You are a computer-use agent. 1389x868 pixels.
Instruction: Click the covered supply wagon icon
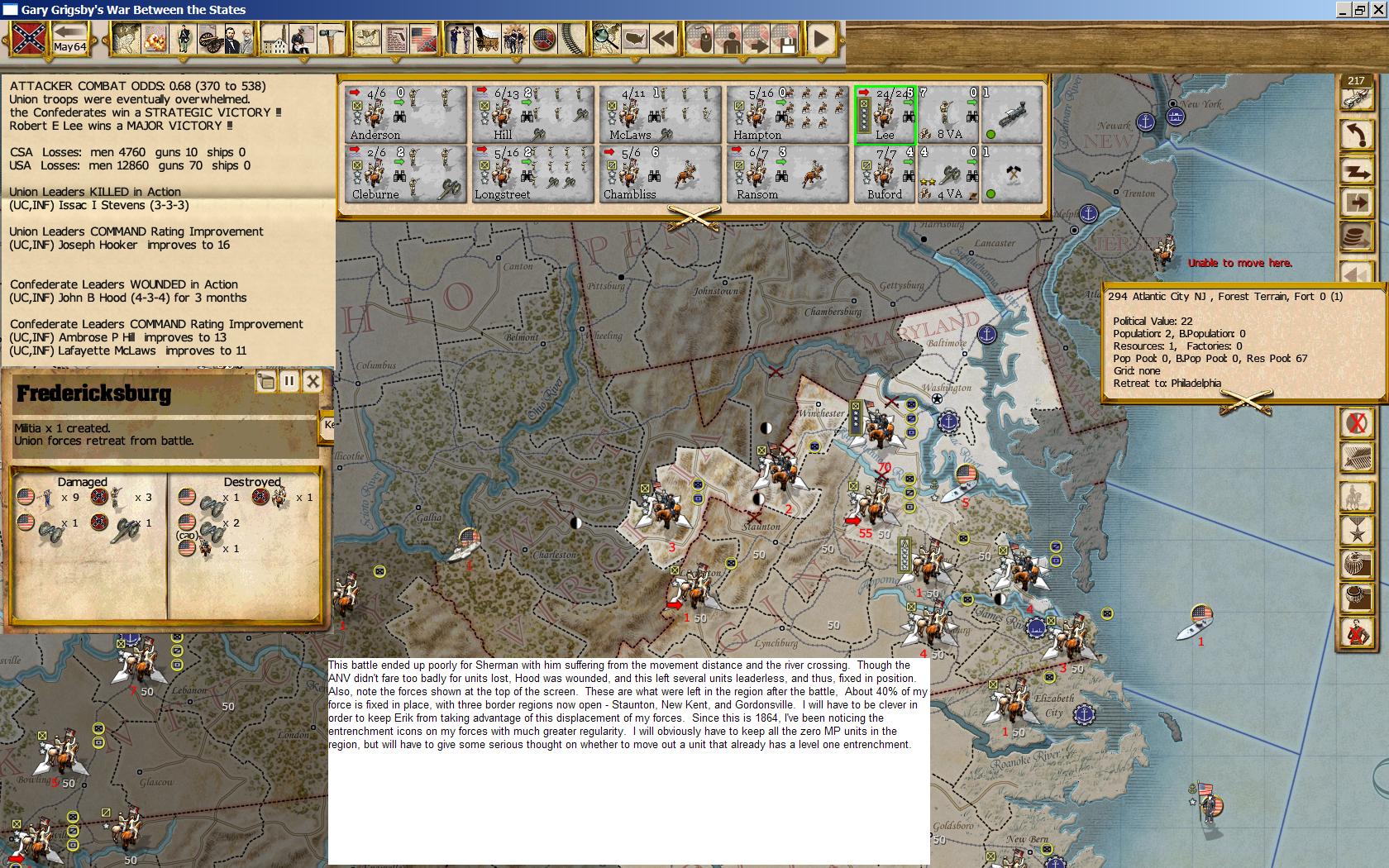[x=485, y=39]
